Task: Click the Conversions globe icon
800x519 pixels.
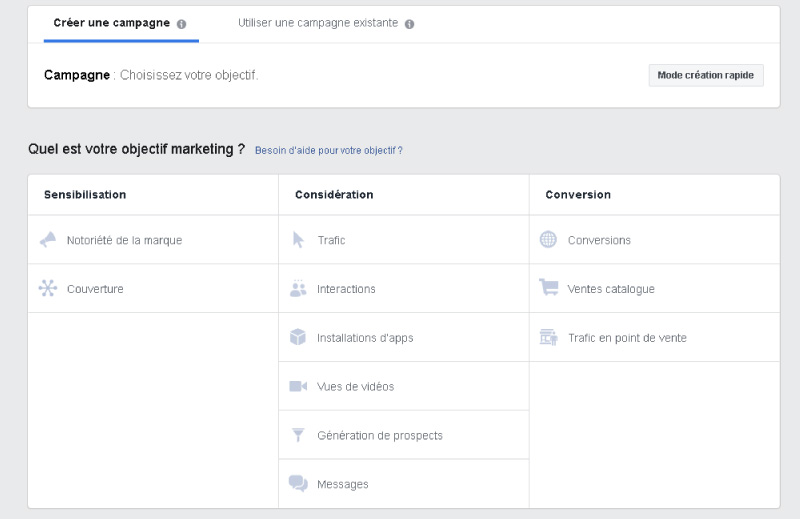Action: pyautogui.click(x=548, y=239)
